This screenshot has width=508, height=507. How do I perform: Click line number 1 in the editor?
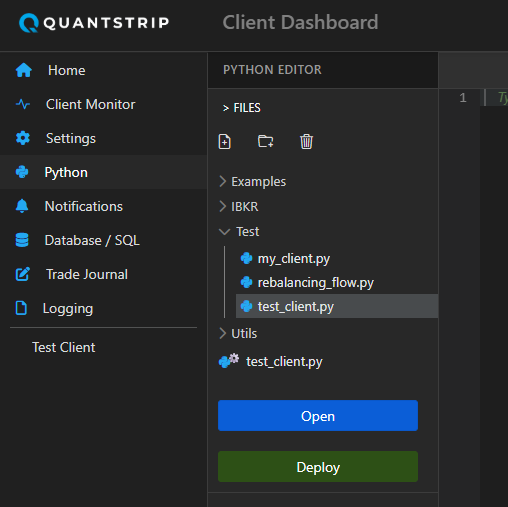pyautogui.click(x=463, y=98)
